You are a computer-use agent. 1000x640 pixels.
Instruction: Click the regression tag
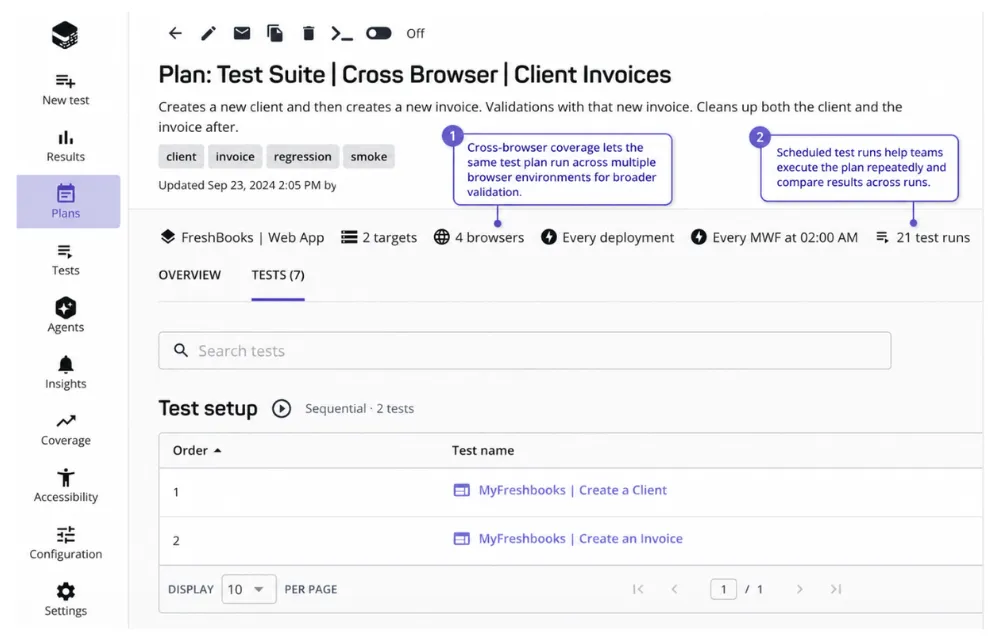(302, 157)
